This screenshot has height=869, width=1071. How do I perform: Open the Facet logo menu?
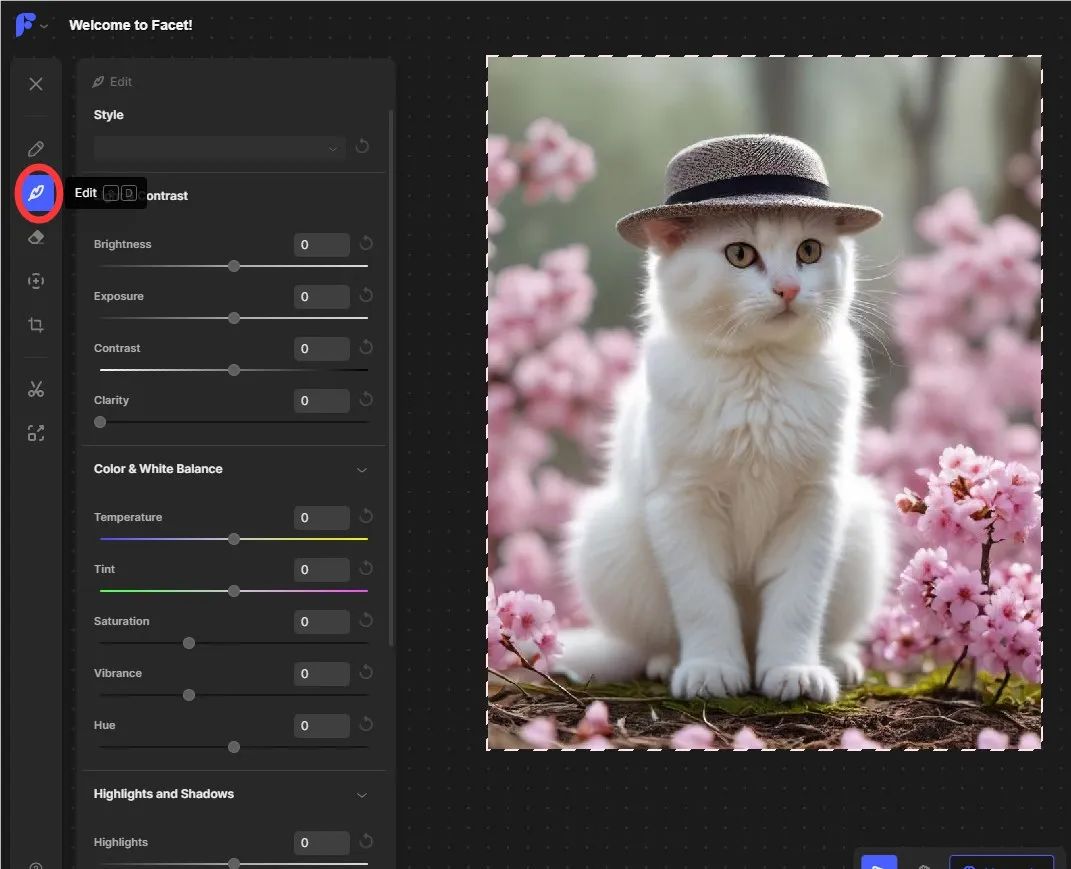30,25
